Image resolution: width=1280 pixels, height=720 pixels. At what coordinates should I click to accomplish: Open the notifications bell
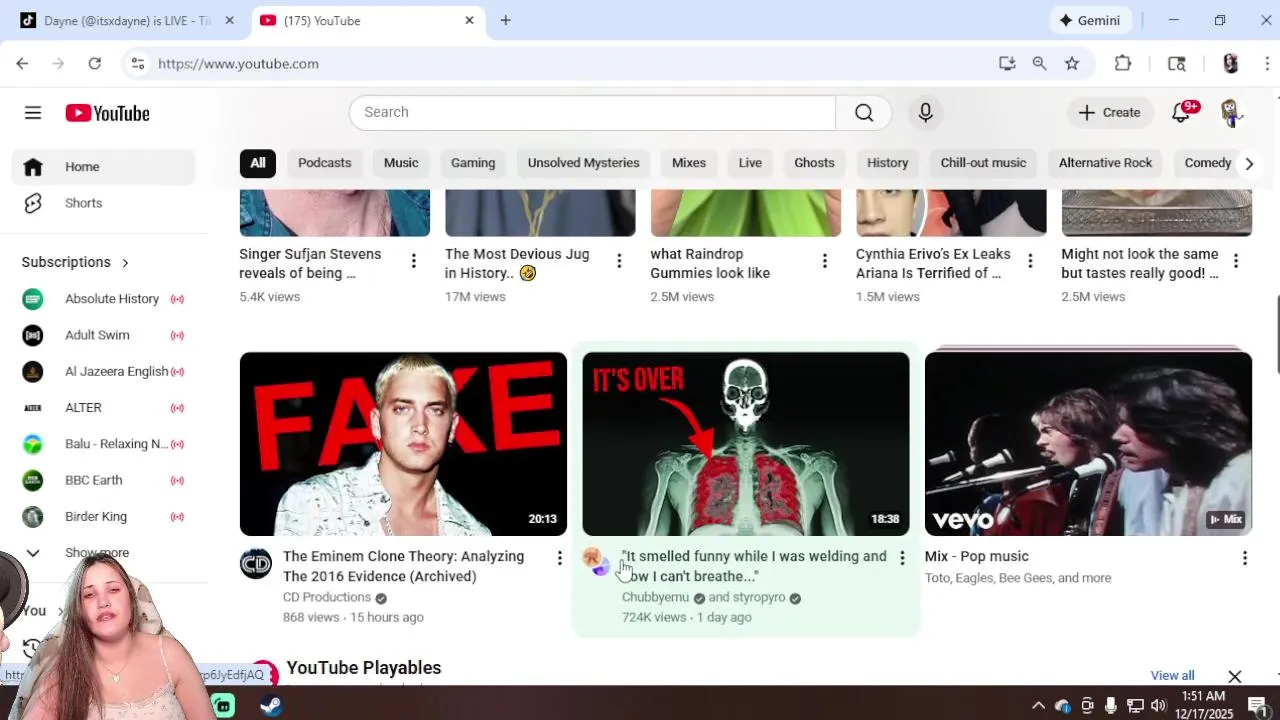[1181, 113]
